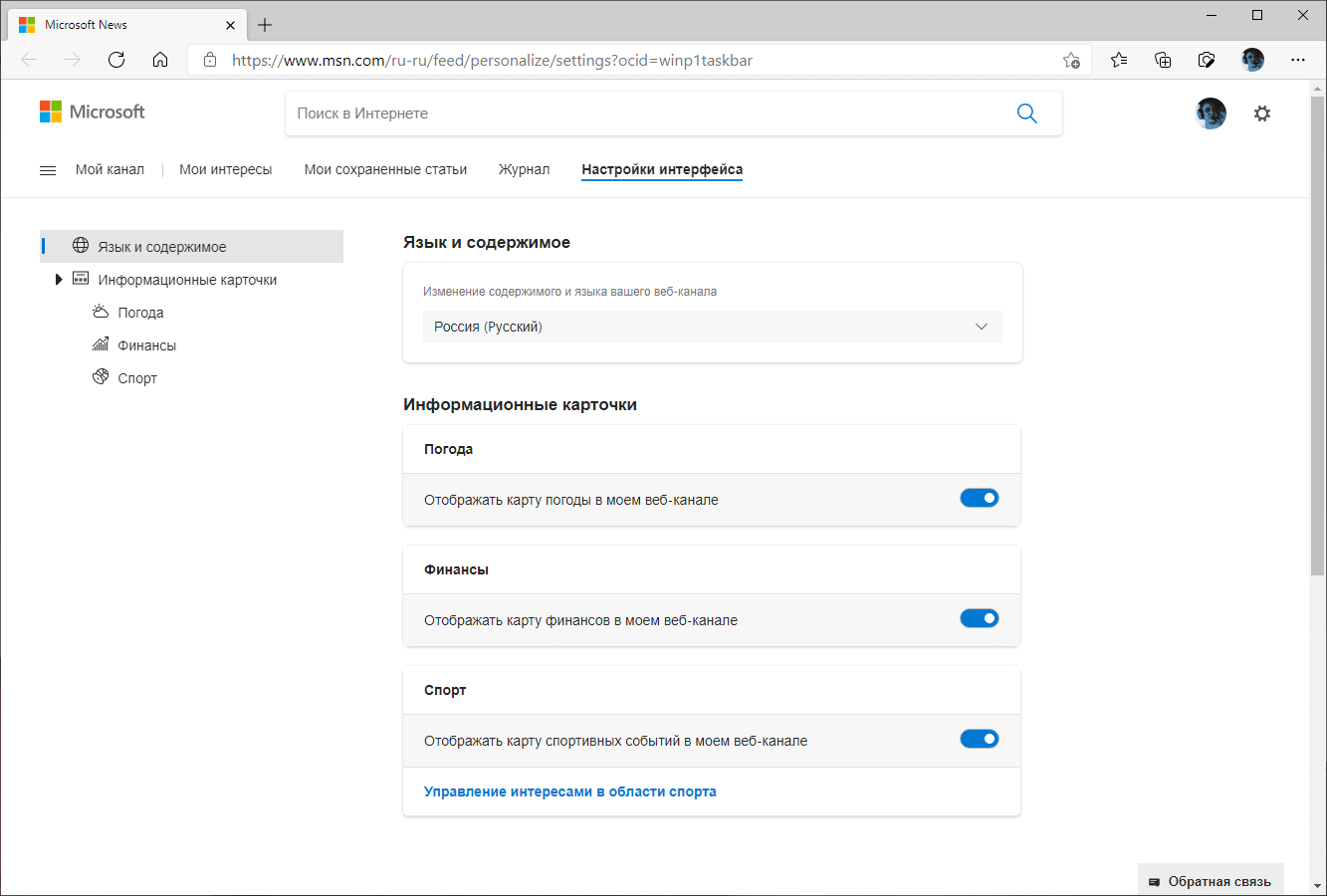1327x896 pixels.
Task: Click the Обратная связь feedback button
Action: pyautogui.click(x=1211, y=881)
